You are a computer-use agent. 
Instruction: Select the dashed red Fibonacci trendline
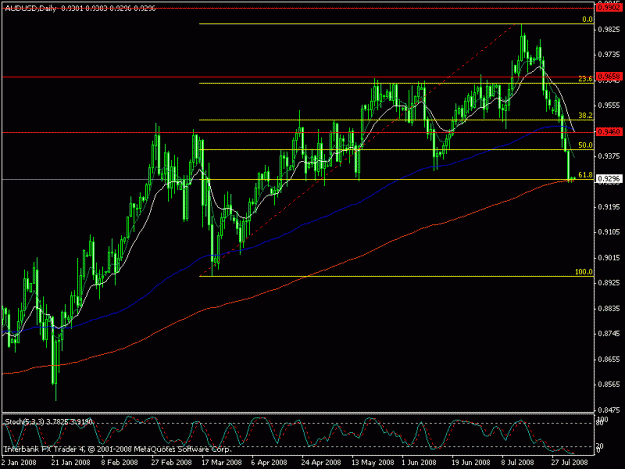coord(359,151)
